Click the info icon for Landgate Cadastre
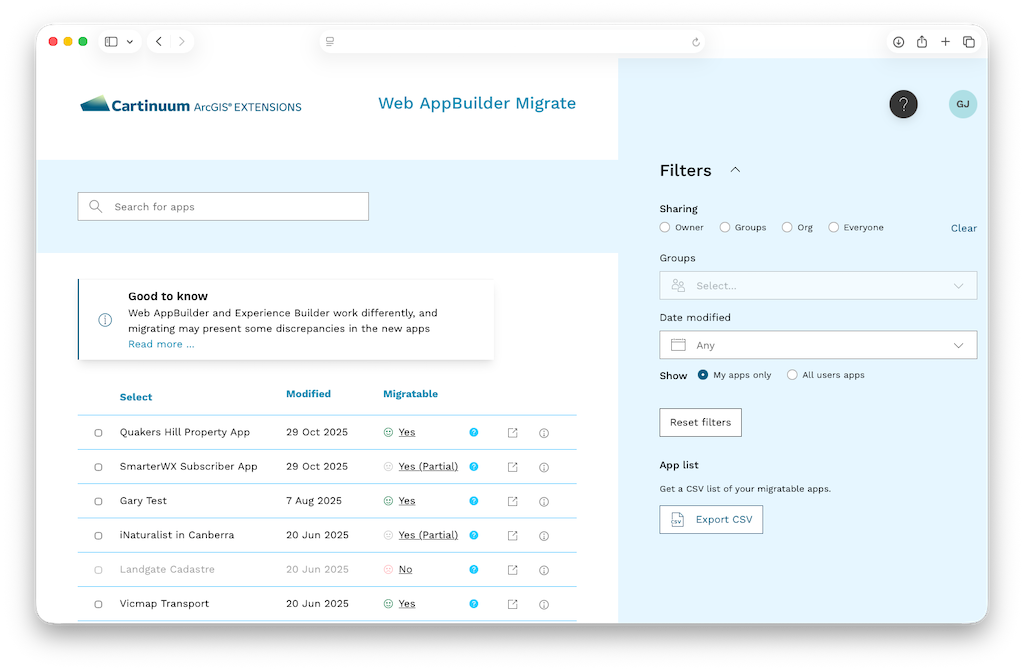The height and width of the screenshot is (671, 1024). point(543,569)
